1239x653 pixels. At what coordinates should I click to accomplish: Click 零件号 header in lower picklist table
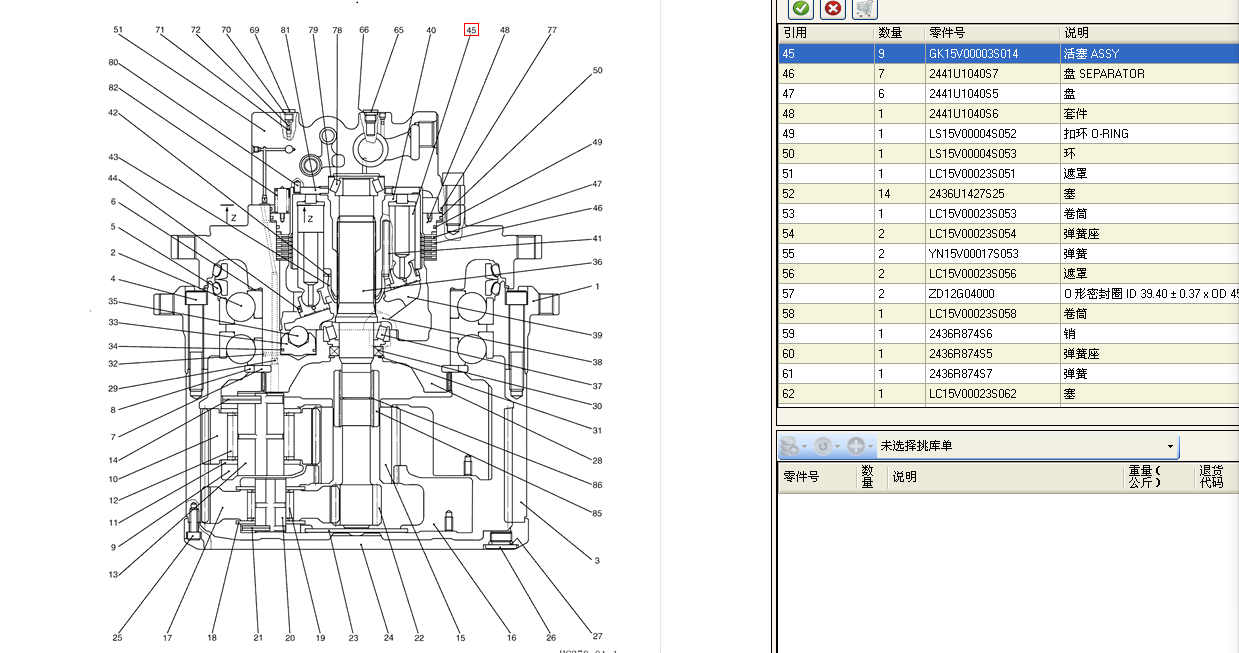point(818,477)
